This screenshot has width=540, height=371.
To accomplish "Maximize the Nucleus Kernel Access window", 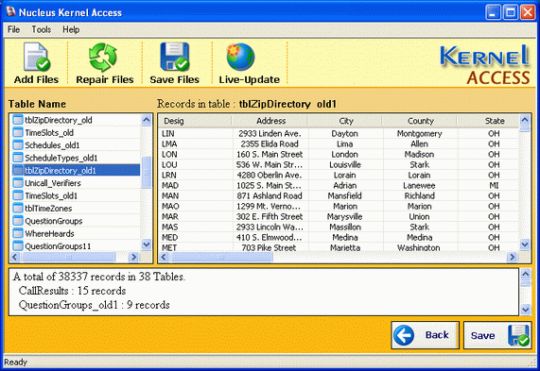I will coord(510,13).
